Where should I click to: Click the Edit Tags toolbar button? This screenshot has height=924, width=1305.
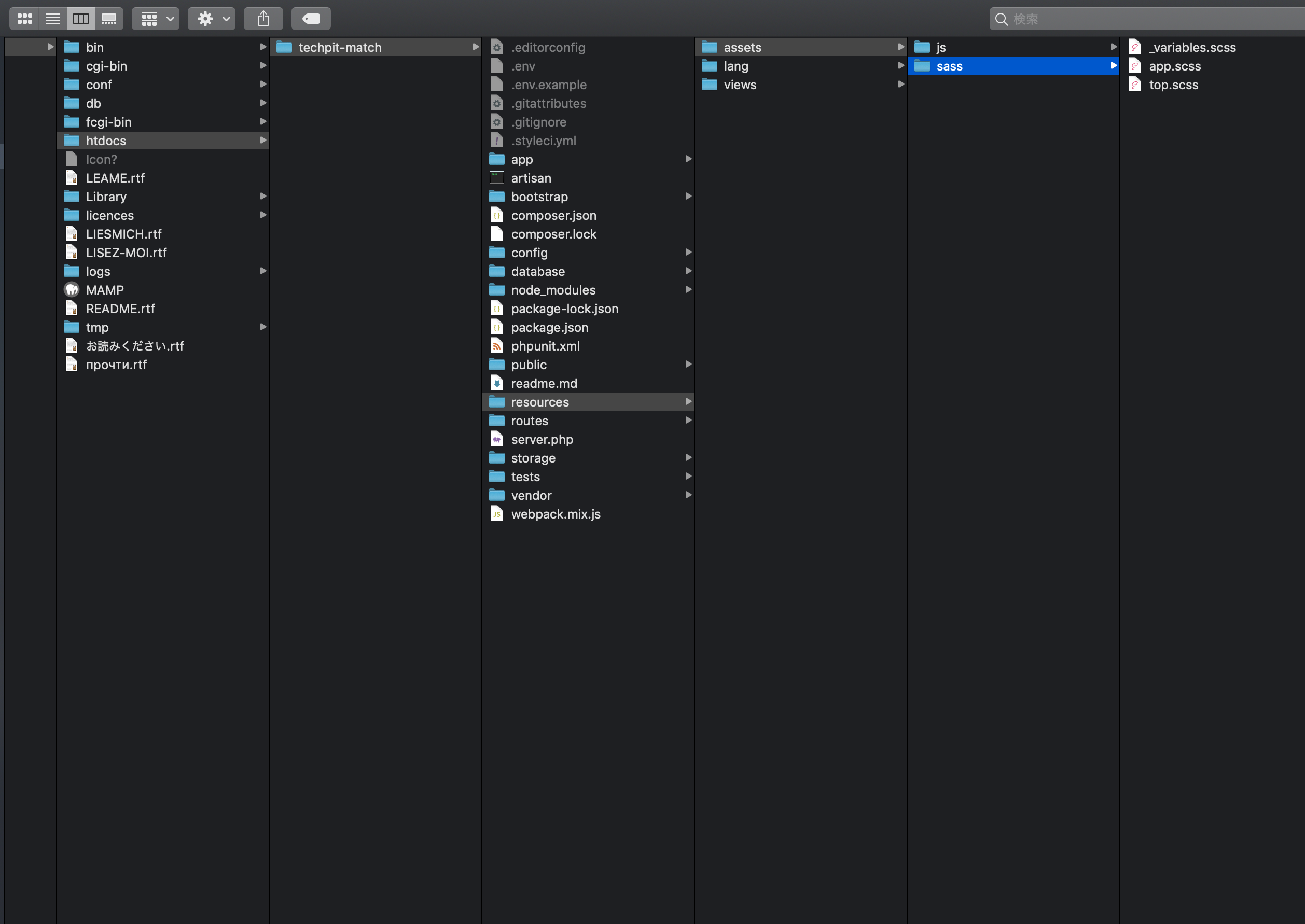pyautogui.click(x=311, y=19)
